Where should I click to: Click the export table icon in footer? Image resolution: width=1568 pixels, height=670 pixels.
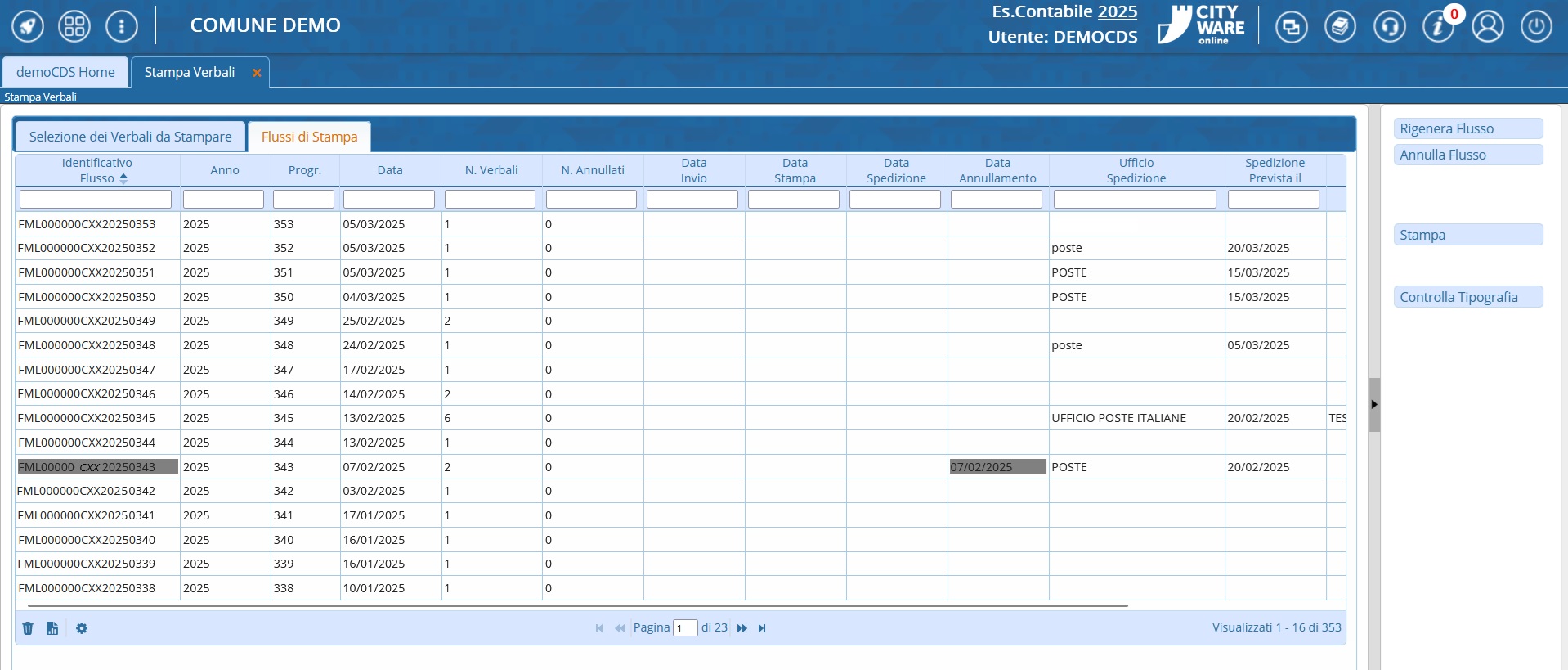point(52,628)
